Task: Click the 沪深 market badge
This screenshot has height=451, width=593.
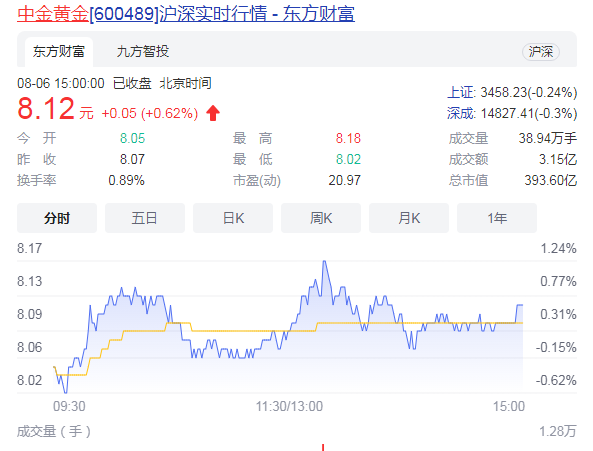Action: click(x=541, y=52)
